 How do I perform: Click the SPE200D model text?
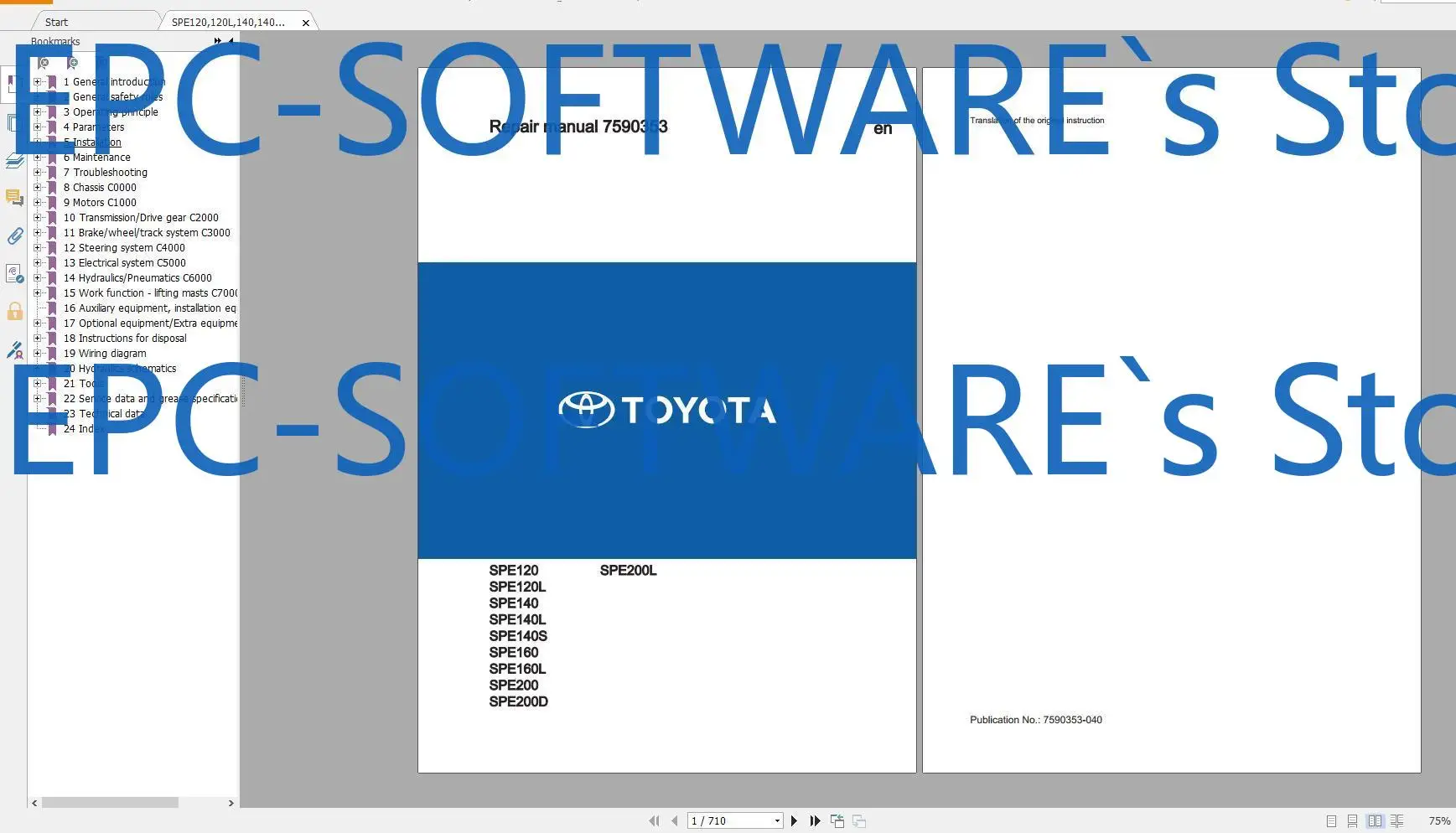point(519,701)
